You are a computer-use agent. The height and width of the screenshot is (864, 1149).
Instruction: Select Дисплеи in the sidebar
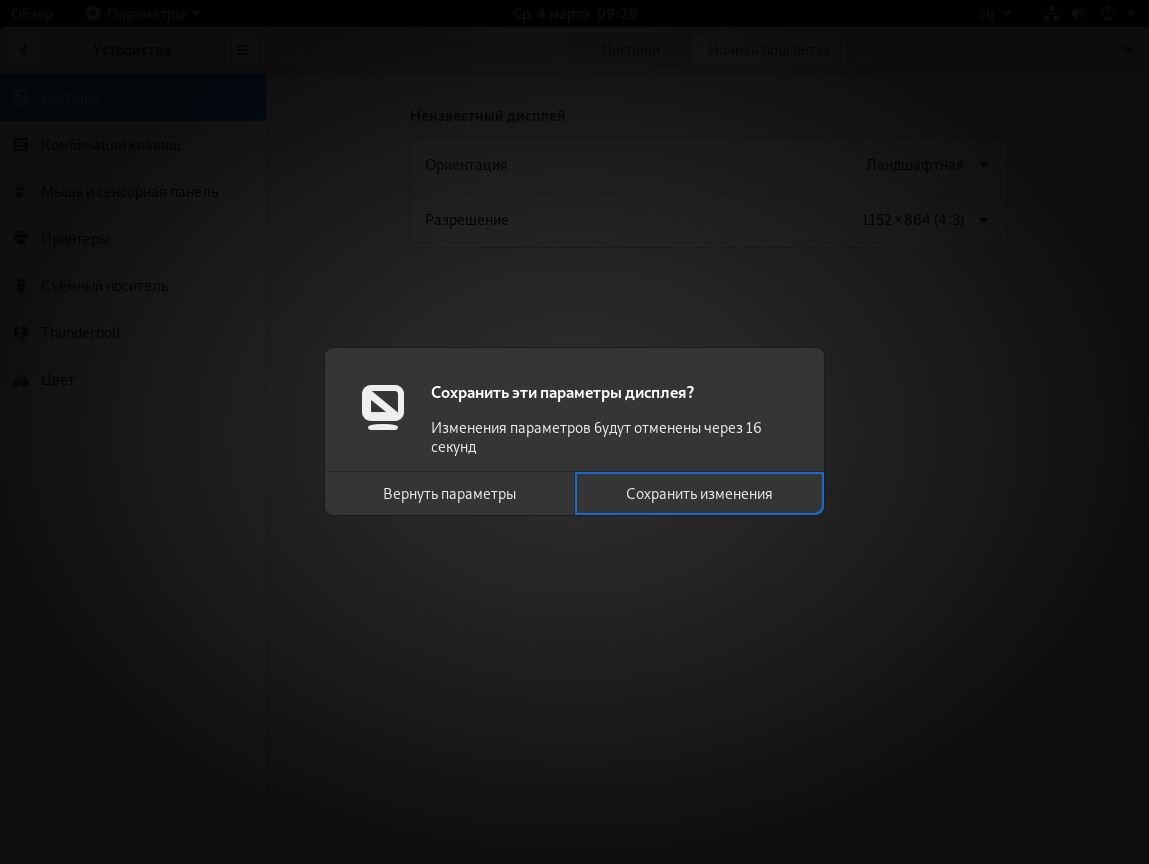pyautogui.click(x=70, y=97)
